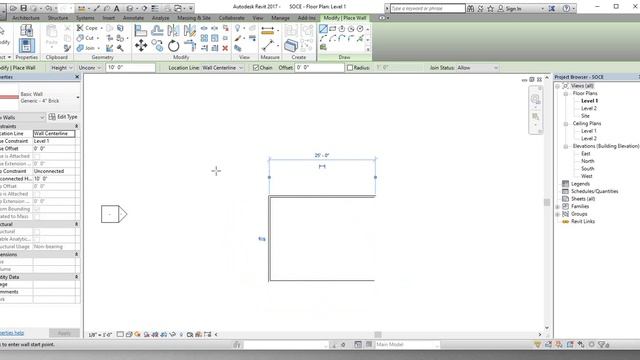640x360 pixels.
Task: Select the Move tool in Modify panel
Action: tap(141, 45)
